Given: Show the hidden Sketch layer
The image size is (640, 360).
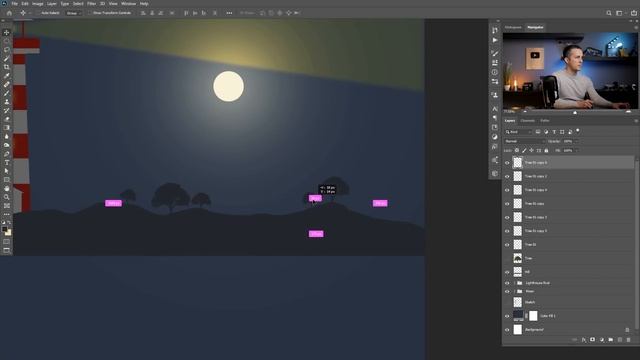Looking at the screenshot, I should [x=507, y=302].
